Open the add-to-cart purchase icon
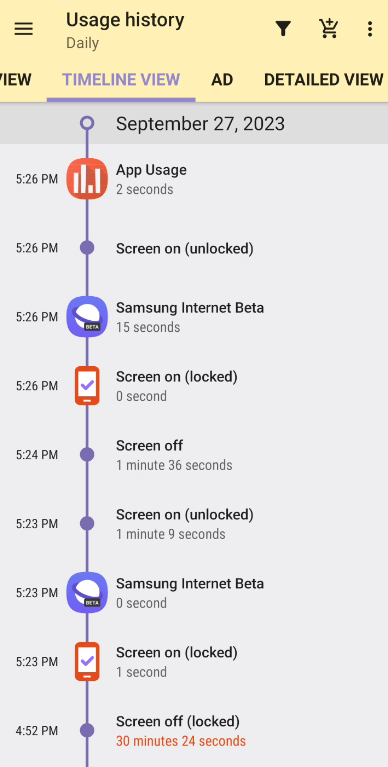The width and height of the screenshot is (388, 767). click(x=328, y=29)
